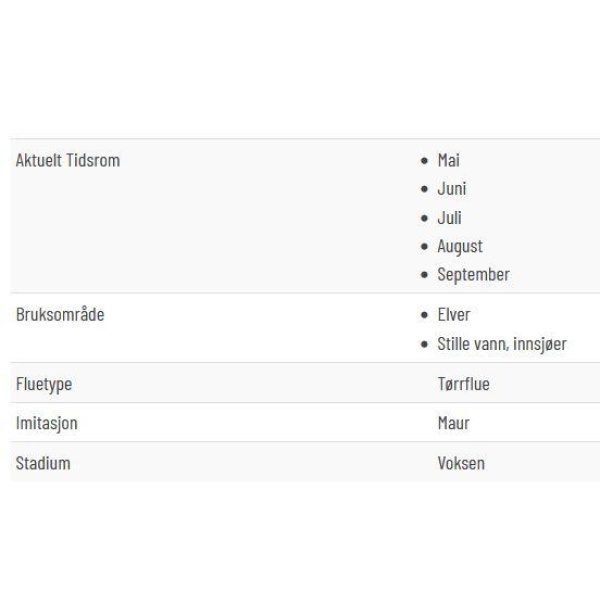Select the Maur value

[x=453, y=423]
